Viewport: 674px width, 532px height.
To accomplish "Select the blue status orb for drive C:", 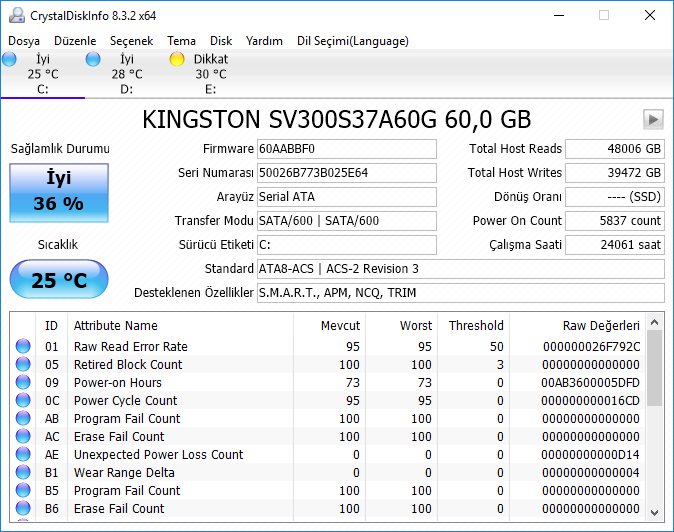I will point(9,59).
